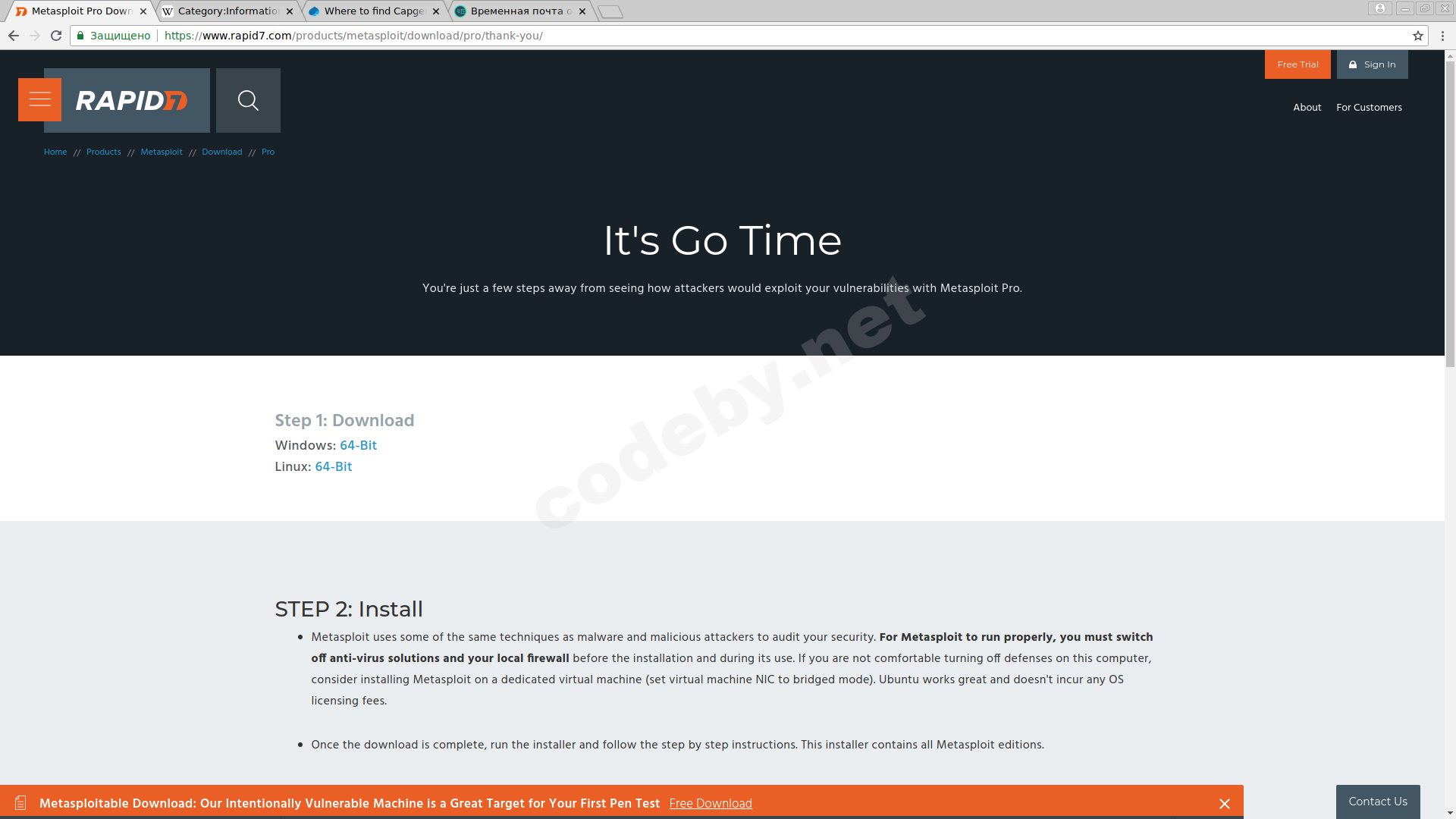The image size is (1456, 819).
Task: Open a new browser tab
Action: coord(610,11)
